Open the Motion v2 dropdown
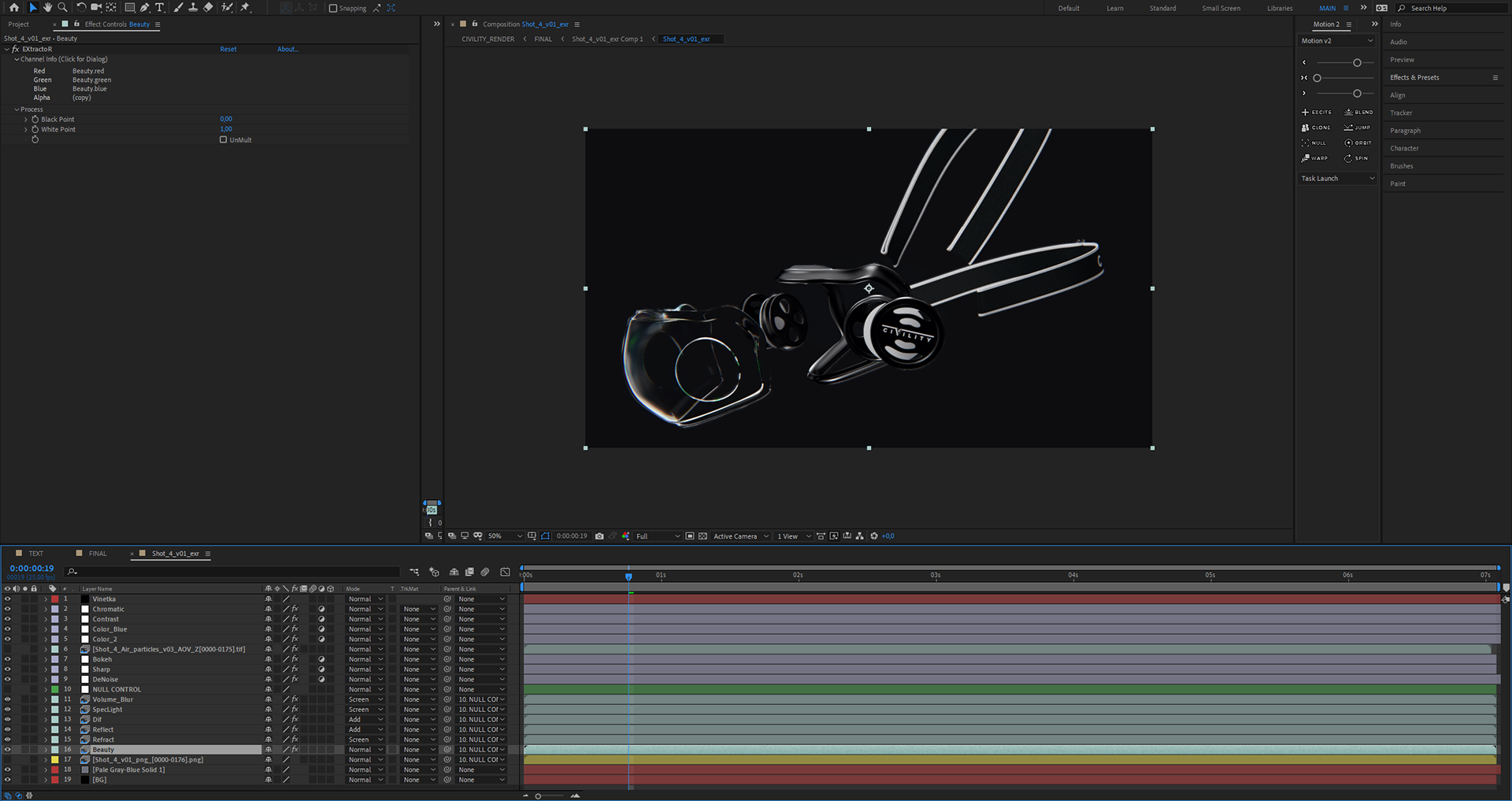 point(1336,41)
